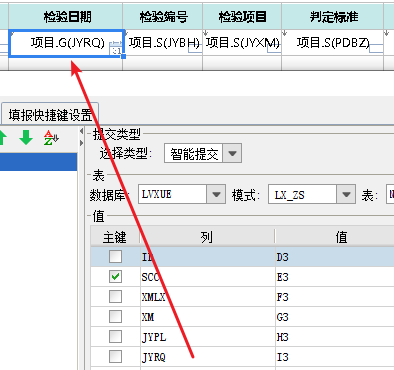Select the ID column name cell
This screenshot has width=394, height=370.
coord(208,257)
